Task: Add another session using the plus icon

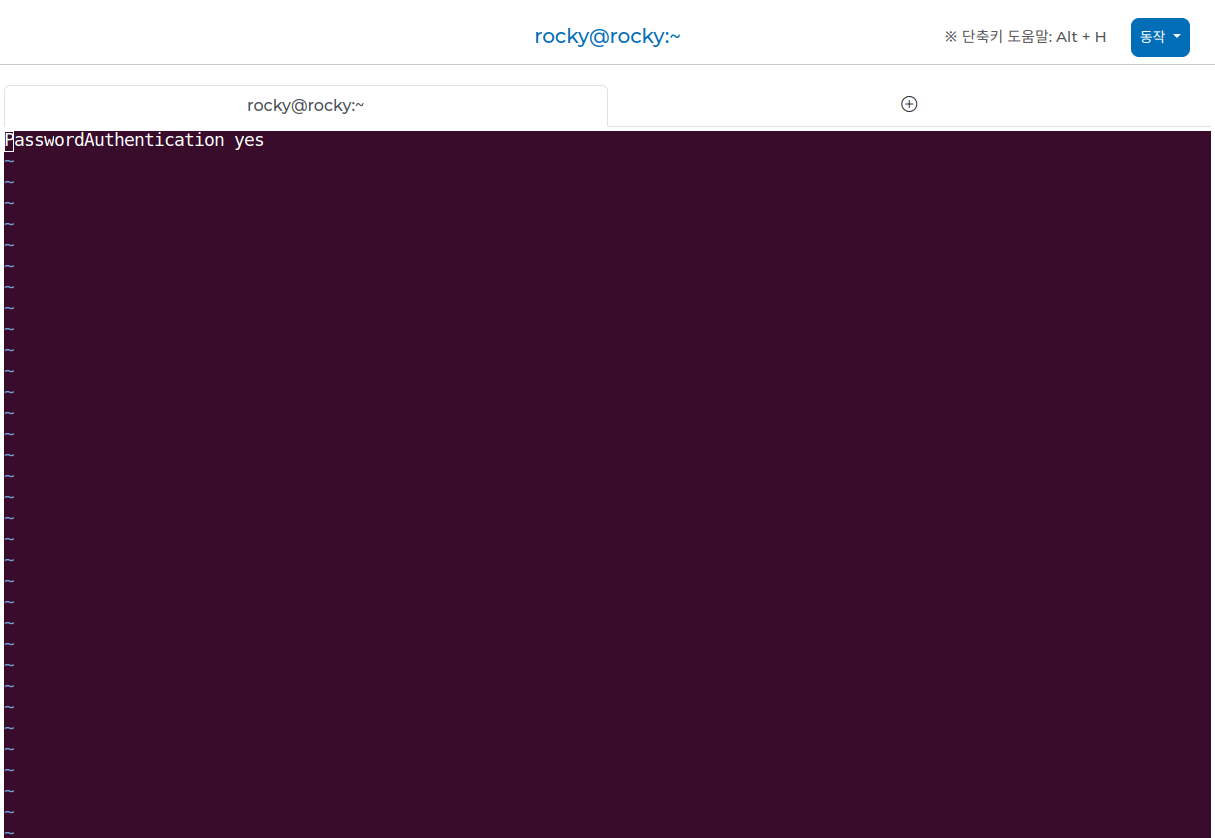Action: point(908,103)
